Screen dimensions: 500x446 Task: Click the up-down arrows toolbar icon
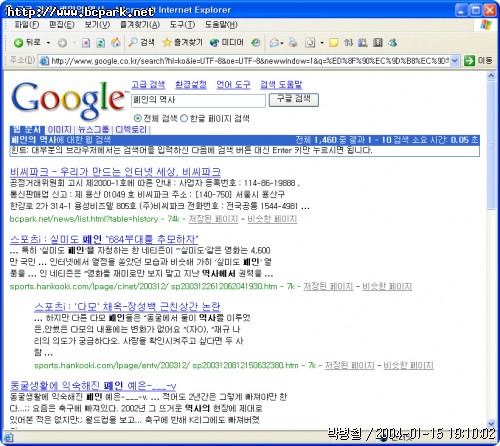(348, 43)
